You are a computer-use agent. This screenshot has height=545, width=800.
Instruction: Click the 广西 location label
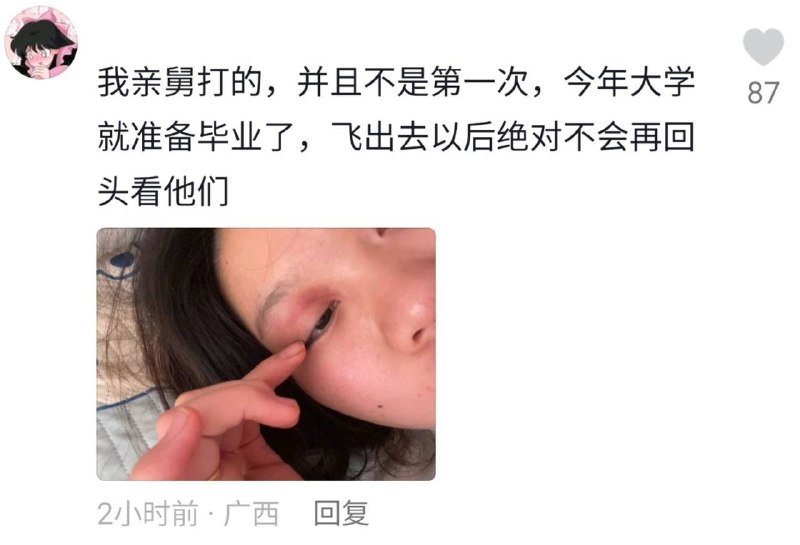[252, 513]
